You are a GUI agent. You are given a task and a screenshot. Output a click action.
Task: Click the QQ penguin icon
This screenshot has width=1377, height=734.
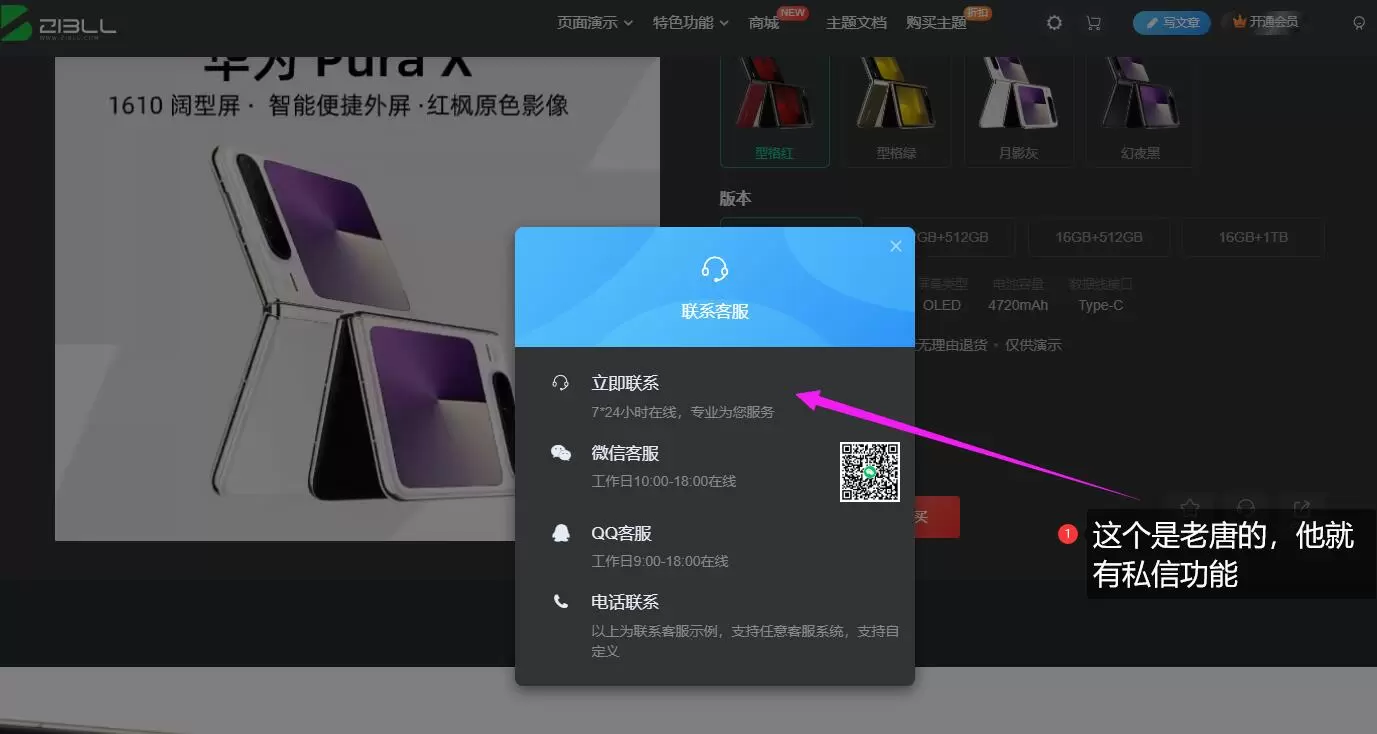[561, 533]
